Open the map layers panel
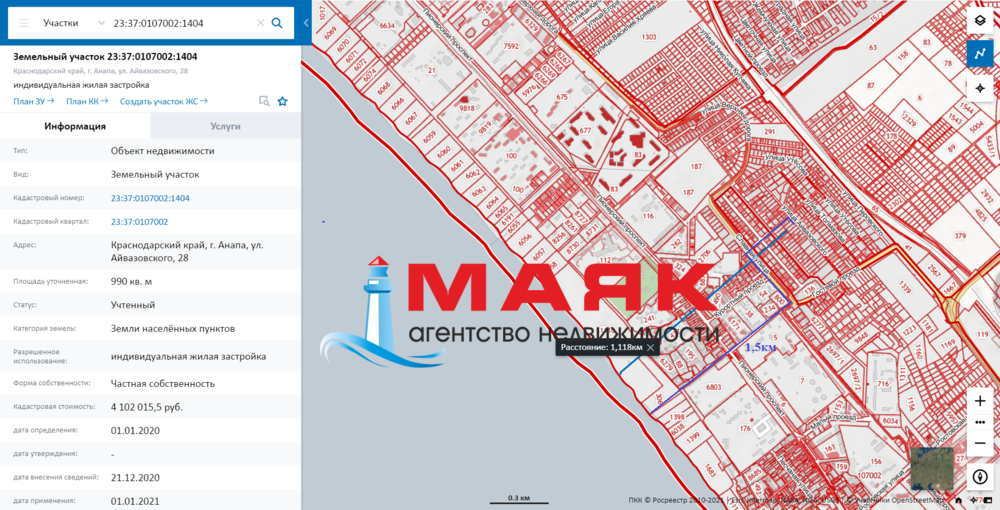This screenshot has width=1000, height=510. tap(980, 20)
